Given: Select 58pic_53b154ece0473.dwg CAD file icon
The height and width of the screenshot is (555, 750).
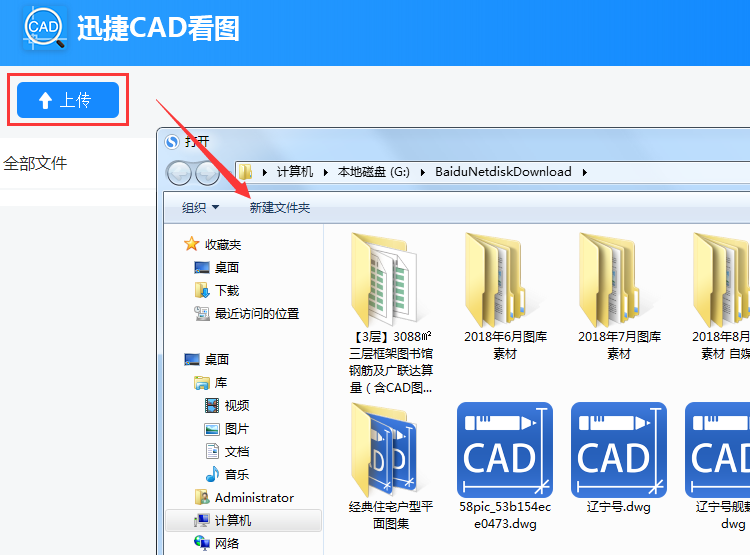Looking at the screenshot, I should 505,450.
